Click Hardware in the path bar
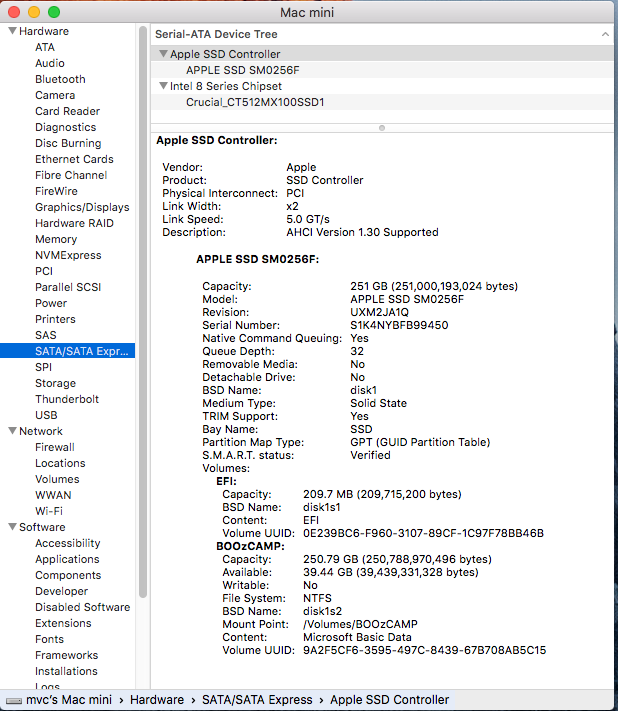 157,700
